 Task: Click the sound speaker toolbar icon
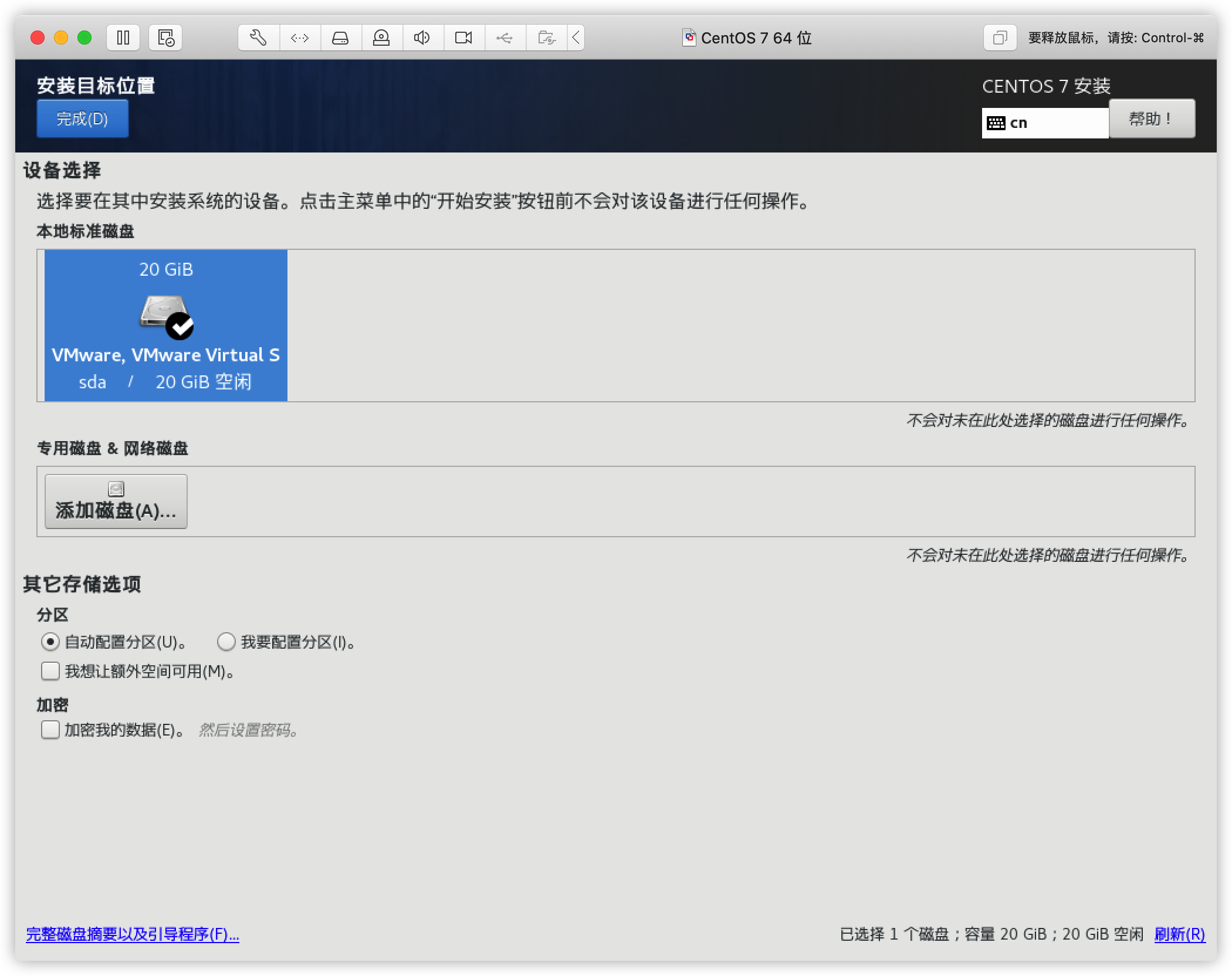click(422, 38)
